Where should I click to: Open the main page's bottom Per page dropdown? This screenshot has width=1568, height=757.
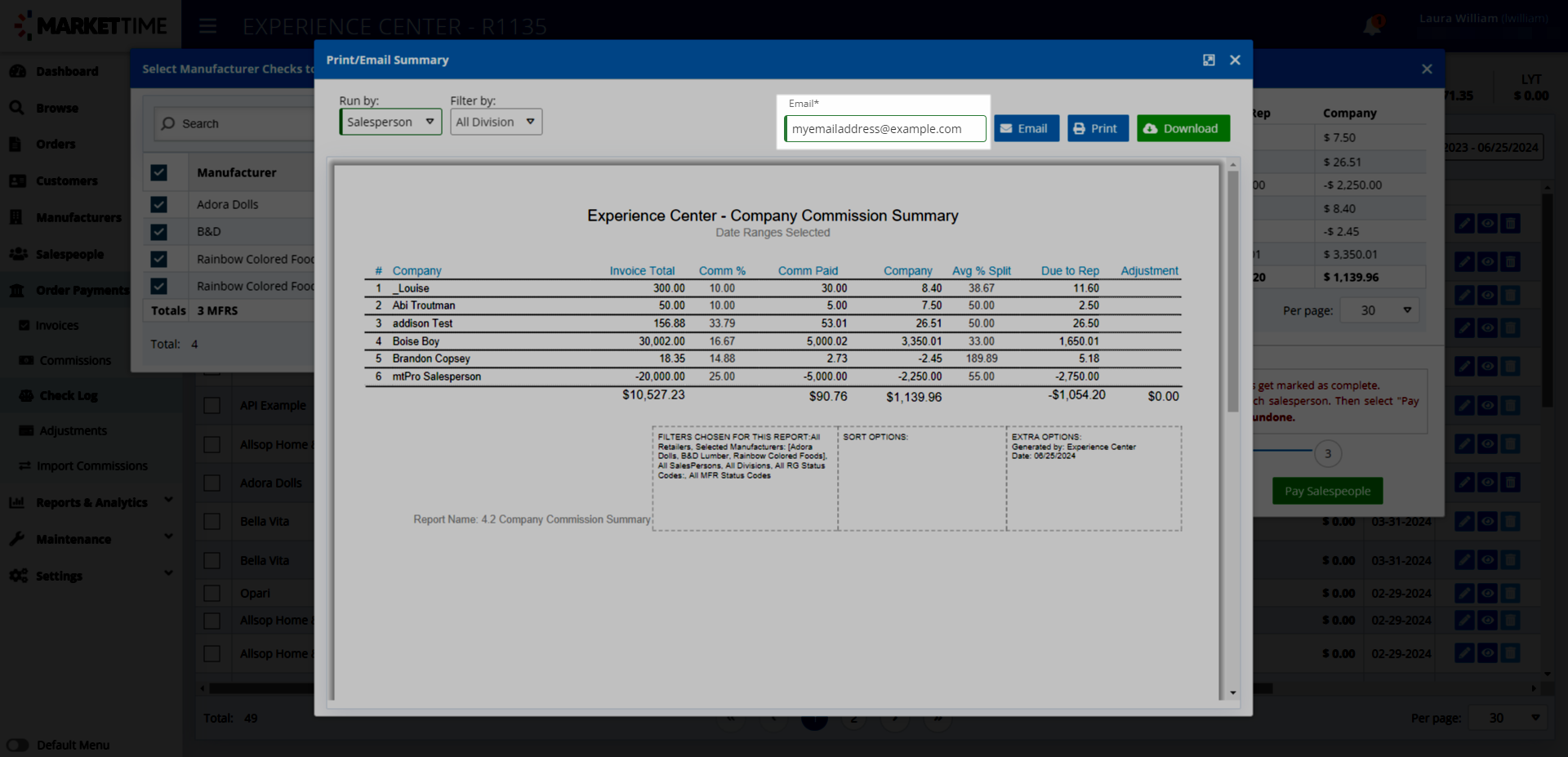point(1507,718)
